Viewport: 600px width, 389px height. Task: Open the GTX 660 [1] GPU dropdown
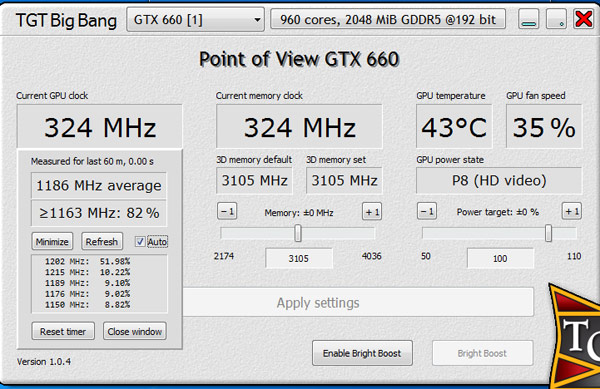(x=195, y=20)
